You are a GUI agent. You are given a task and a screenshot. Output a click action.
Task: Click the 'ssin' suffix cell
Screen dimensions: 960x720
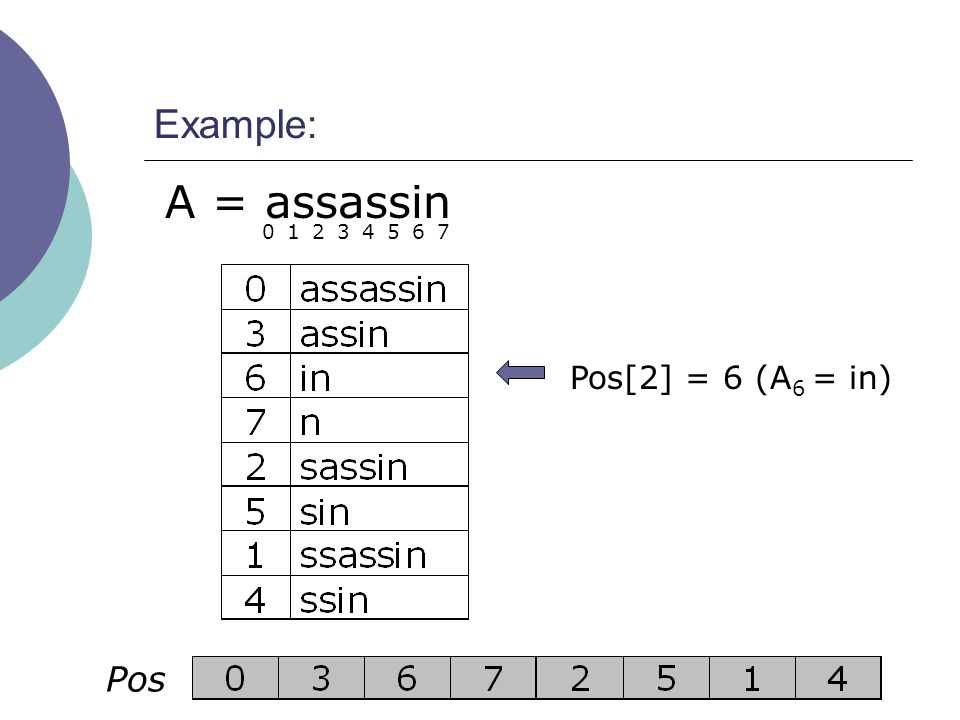coord(379,598)
